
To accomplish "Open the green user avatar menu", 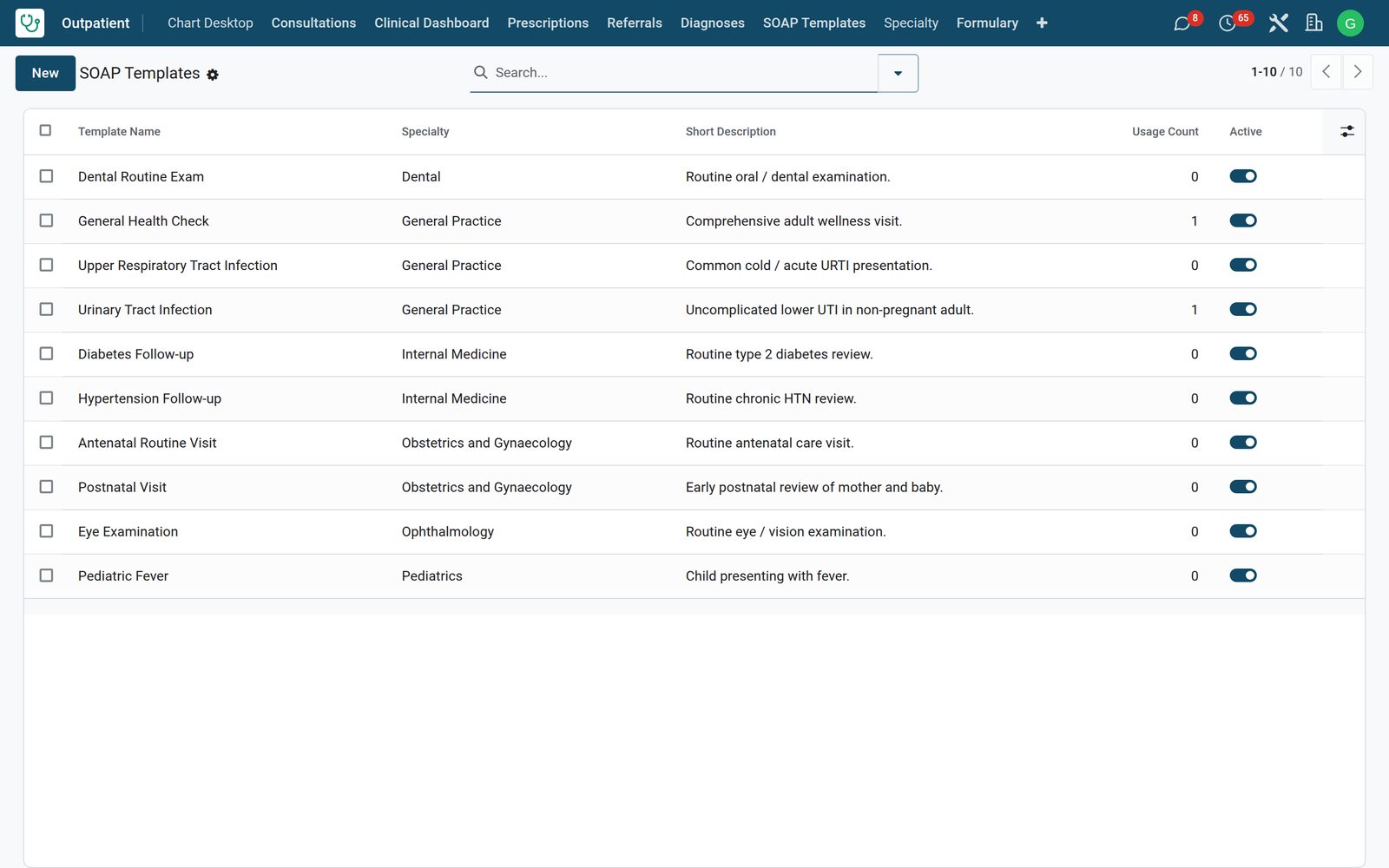I will point(1350,23).
